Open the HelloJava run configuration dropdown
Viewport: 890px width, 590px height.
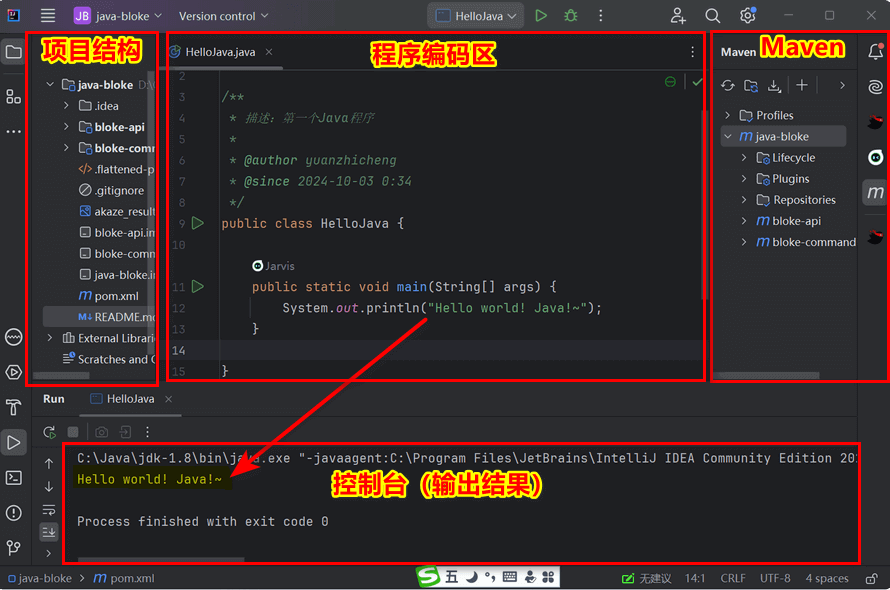coord(476,16)
